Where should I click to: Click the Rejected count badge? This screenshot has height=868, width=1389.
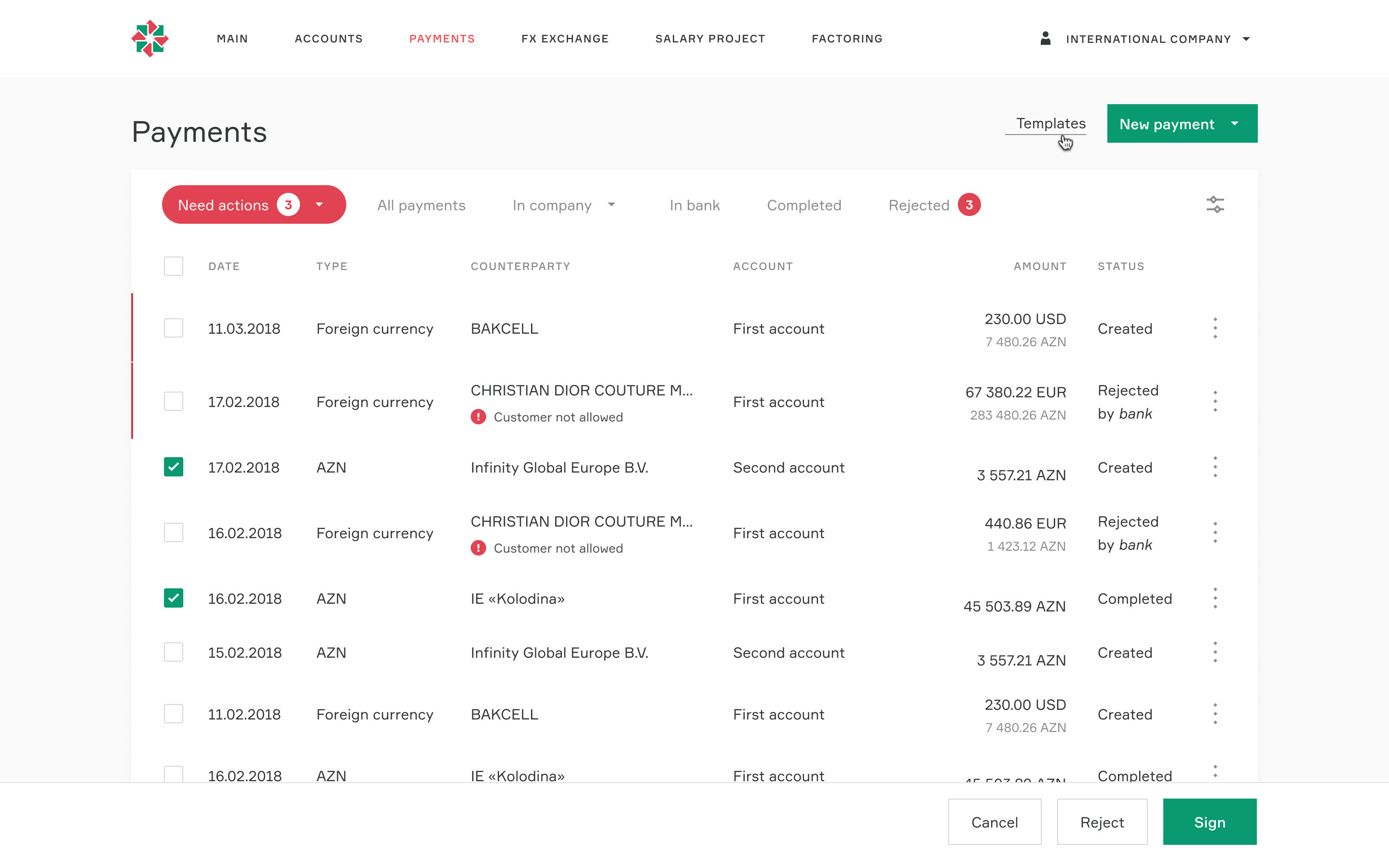coord(969,205)
